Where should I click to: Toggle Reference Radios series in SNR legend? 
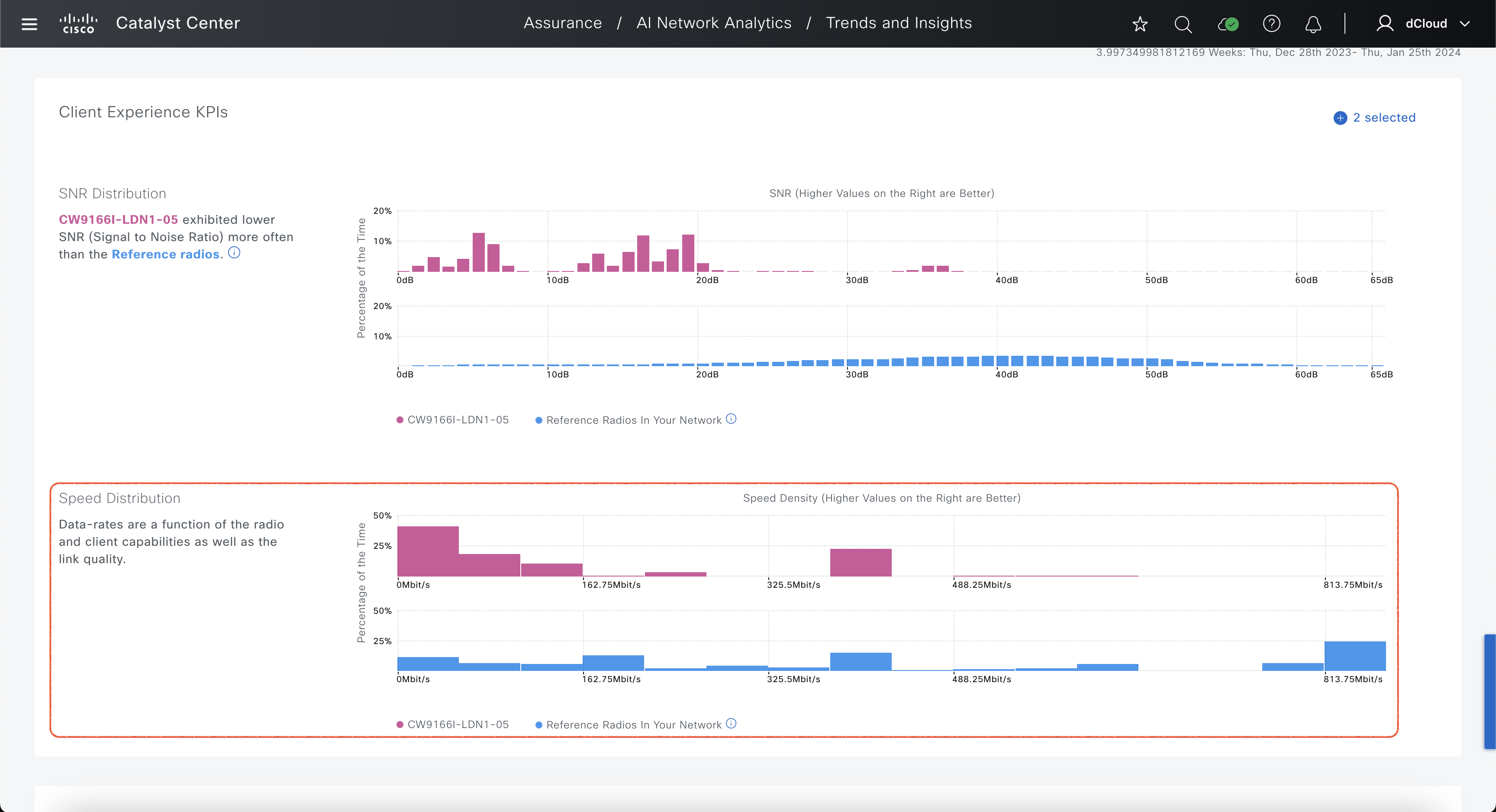point(629,420)
